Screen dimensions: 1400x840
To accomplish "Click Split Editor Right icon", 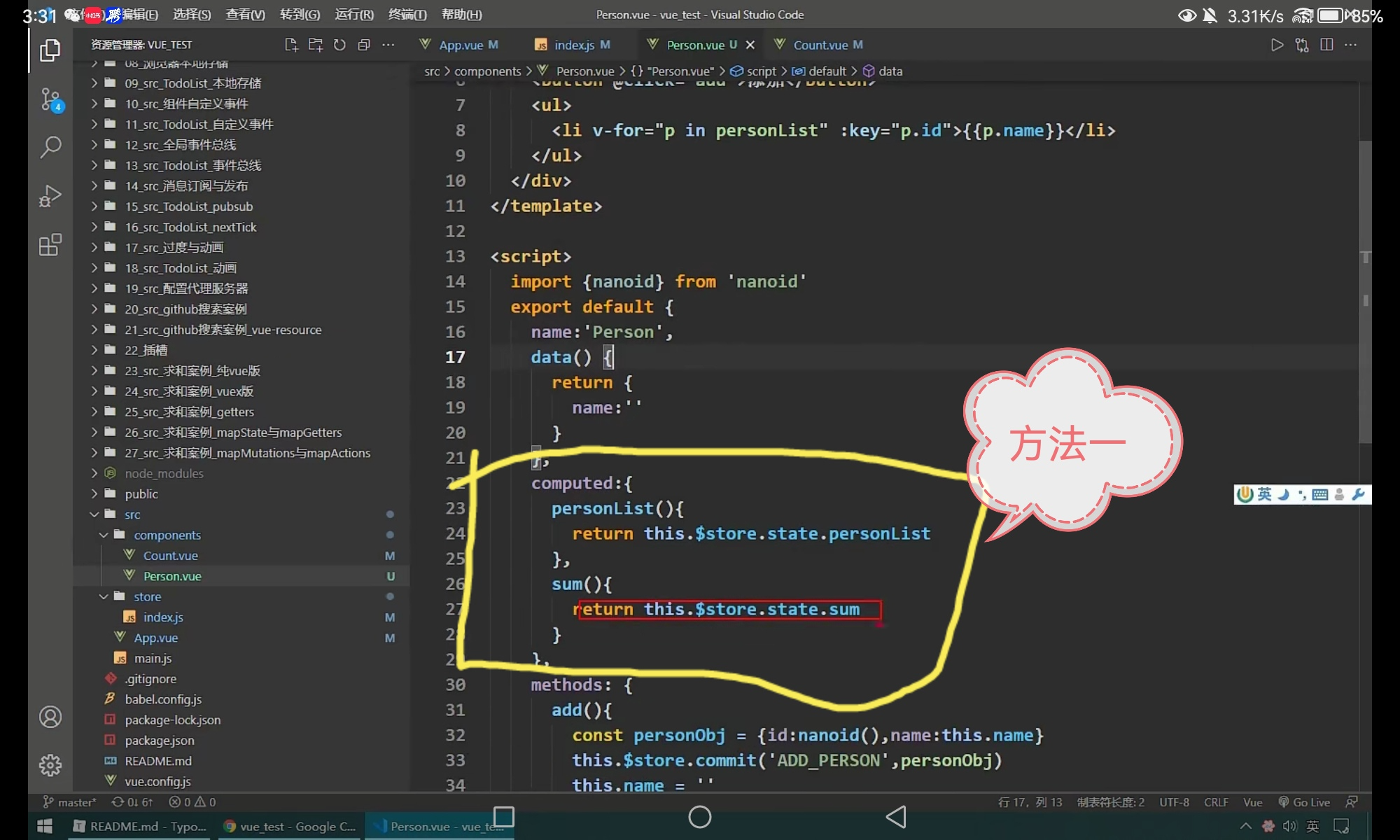I will pos(1326,45).
